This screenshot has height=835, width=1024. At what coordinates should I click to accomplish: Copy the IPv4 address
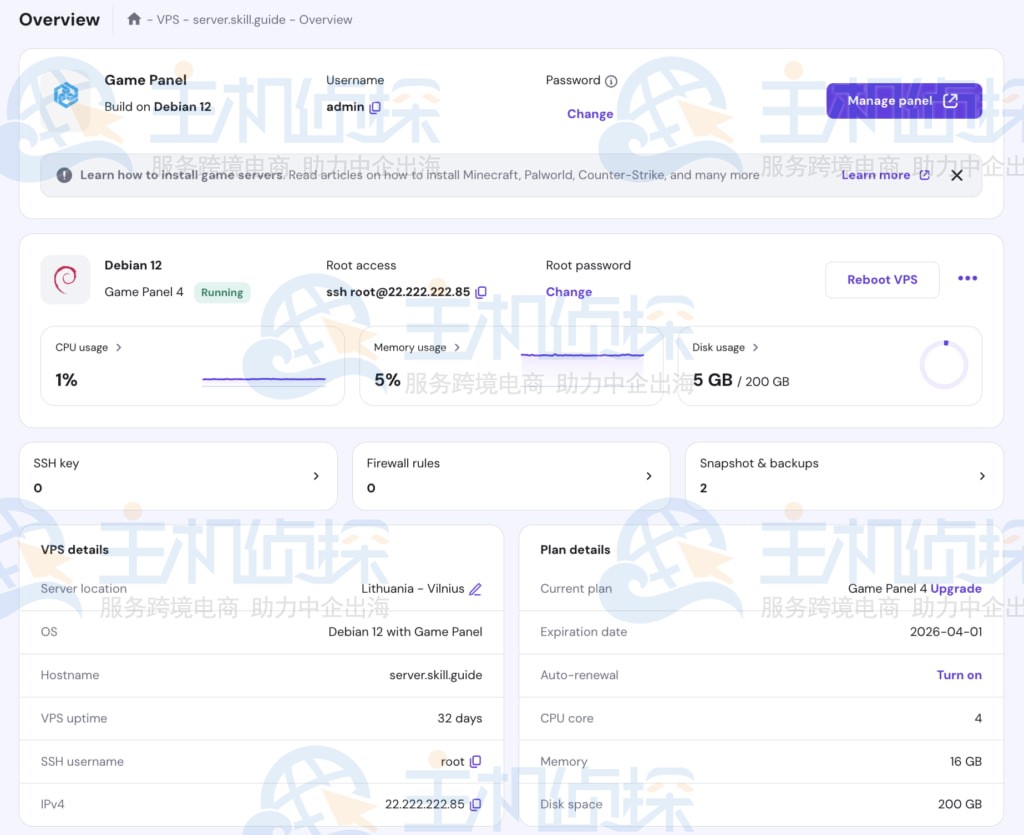coord(476,805)
